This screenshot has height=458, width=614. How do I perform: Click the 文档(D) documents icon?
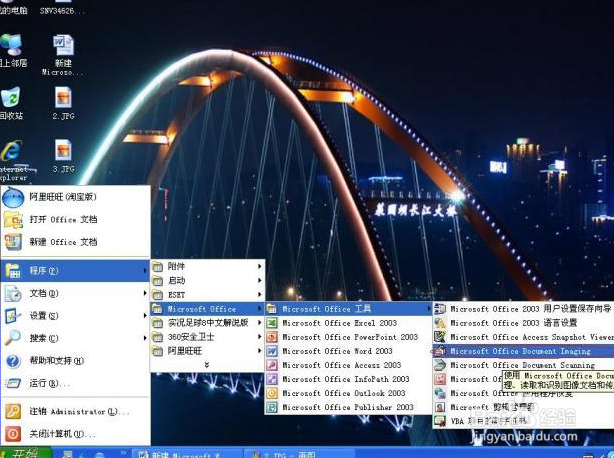click(13, 293)
